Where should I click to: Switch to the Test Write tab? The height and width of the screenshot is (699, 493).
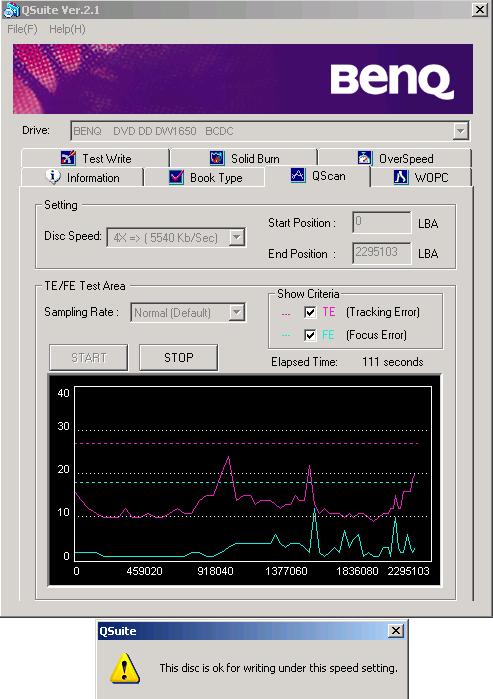[95, 158]
